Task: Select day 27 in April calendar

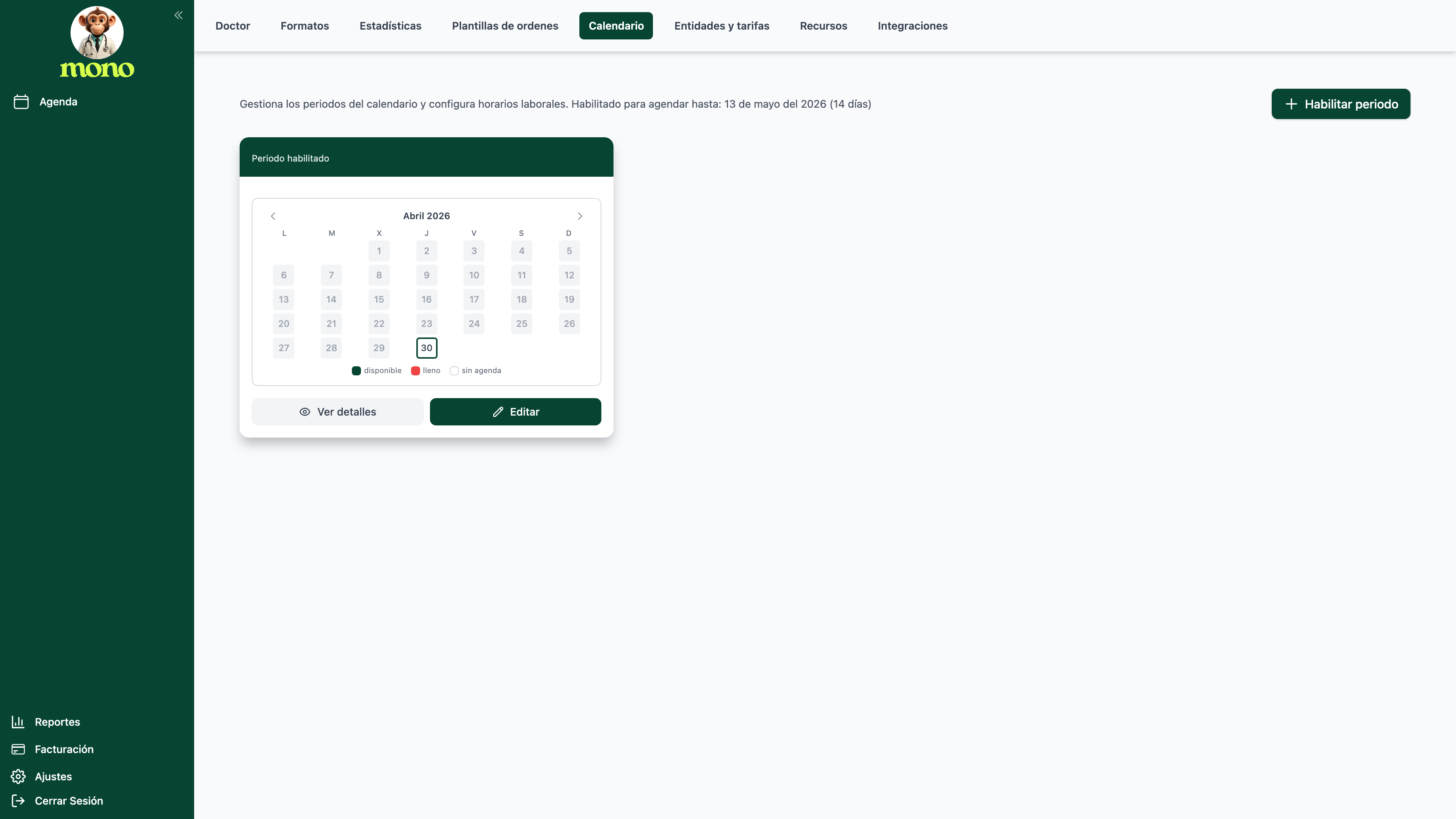Action: pyautogui.click(x=284, y=348)
